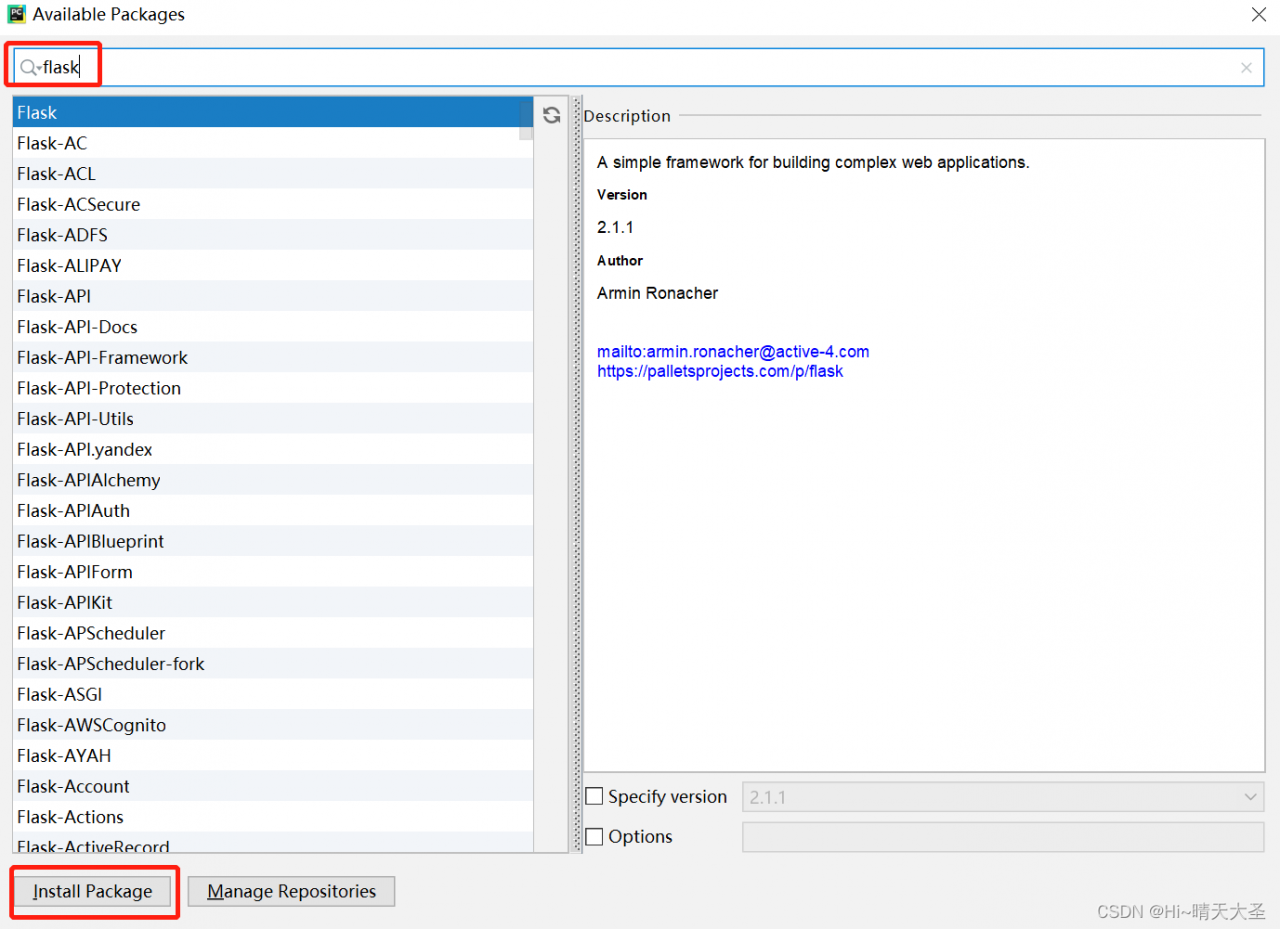The height and width of the screenshot is (929, 1280).
Task: Click the Options text input field
Action: [x=1003, y=837]
